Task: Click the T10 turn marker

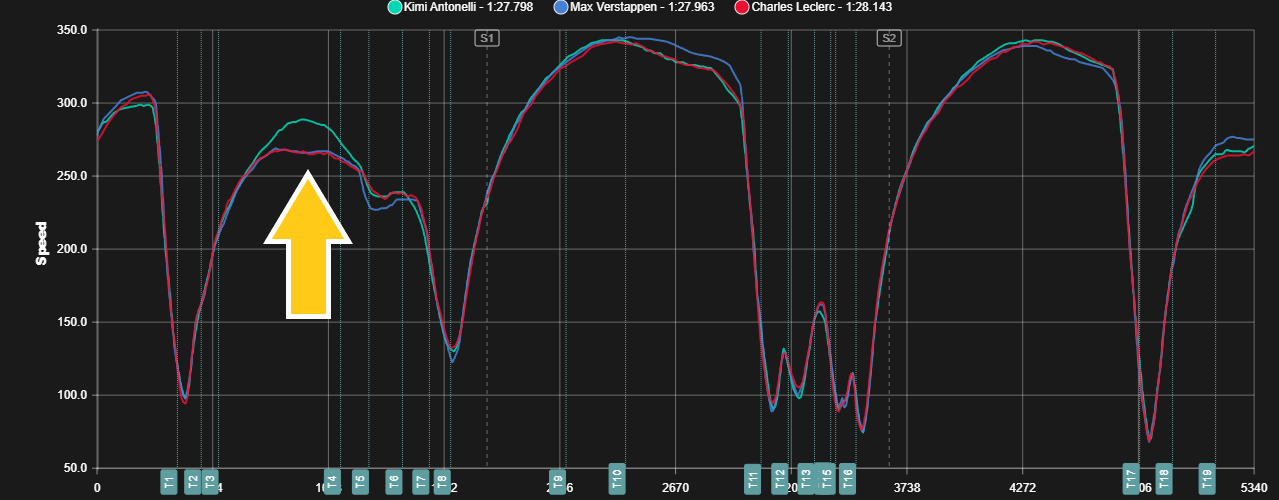Action: click(616, 479)
